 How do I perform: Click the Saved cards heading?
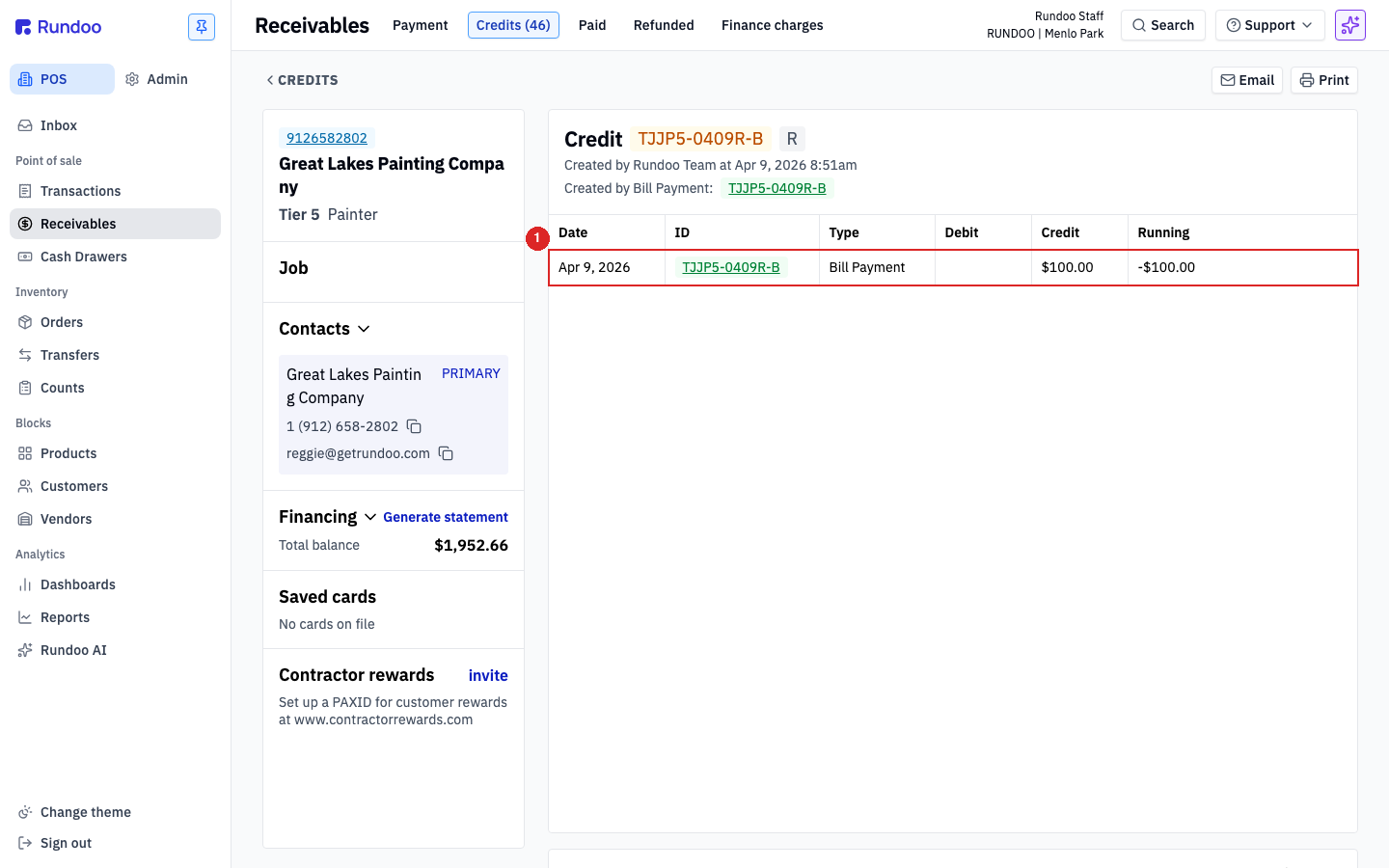click(327, 597)
